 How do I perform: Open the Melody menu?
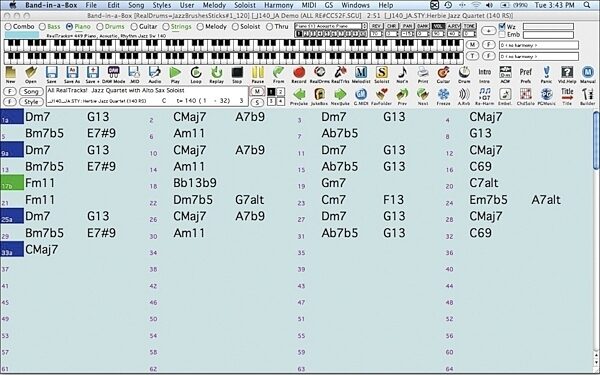click(x=214, y=5)
